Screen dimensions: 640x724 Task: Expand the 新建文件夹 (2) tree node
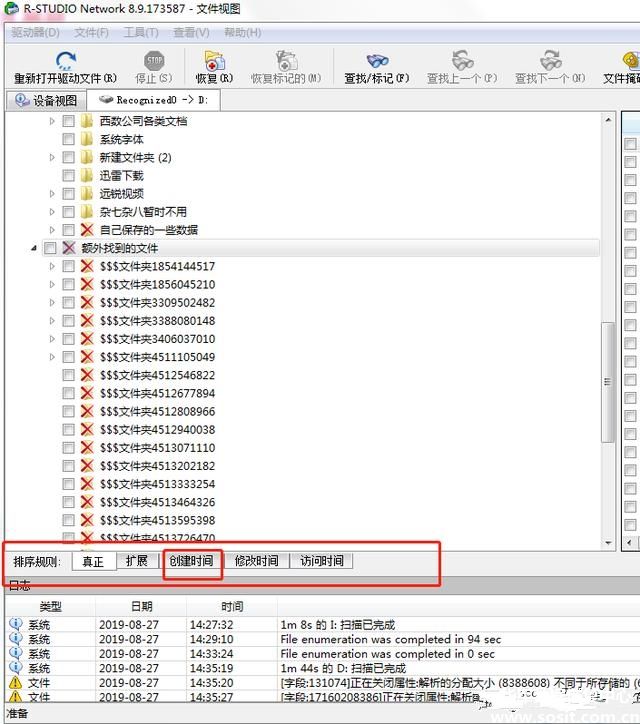52,157
